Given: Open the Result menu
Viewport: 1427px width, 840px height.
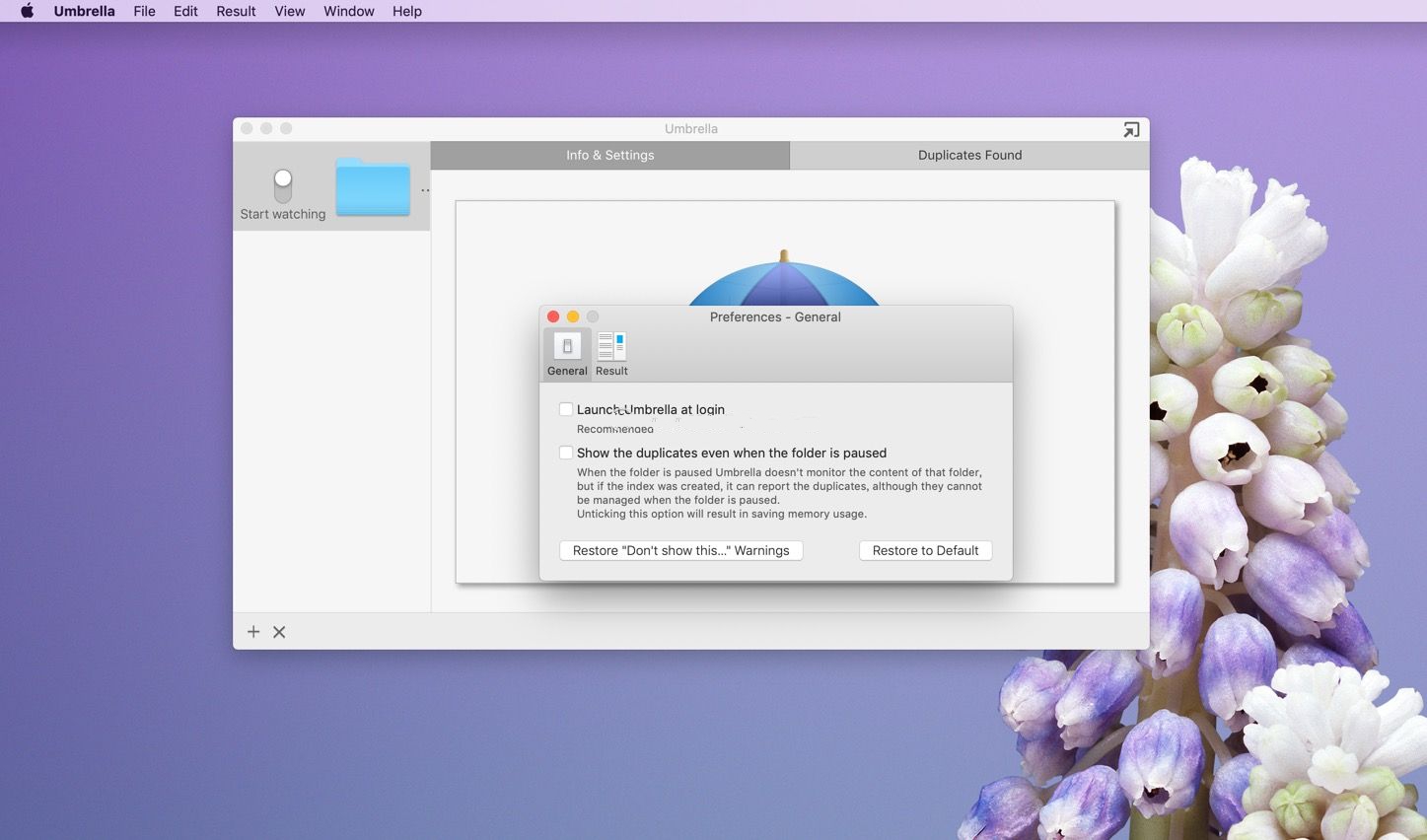Looking at the screenshot, I should tap(236, 11).
